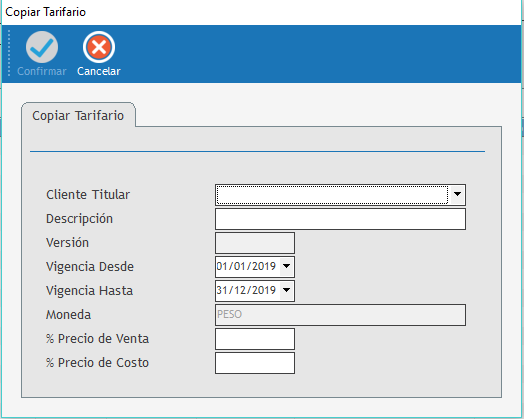Click the Moneda field showing PESO
Viewport: 524px width, 419px height.
[x=340, y=315]
